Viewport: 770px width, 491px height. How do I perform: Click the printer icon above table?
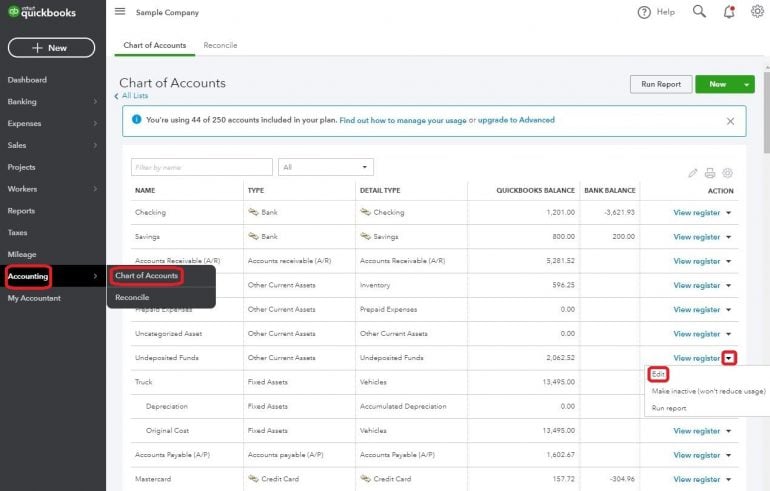pyautogui.click(x=710, y=173)
